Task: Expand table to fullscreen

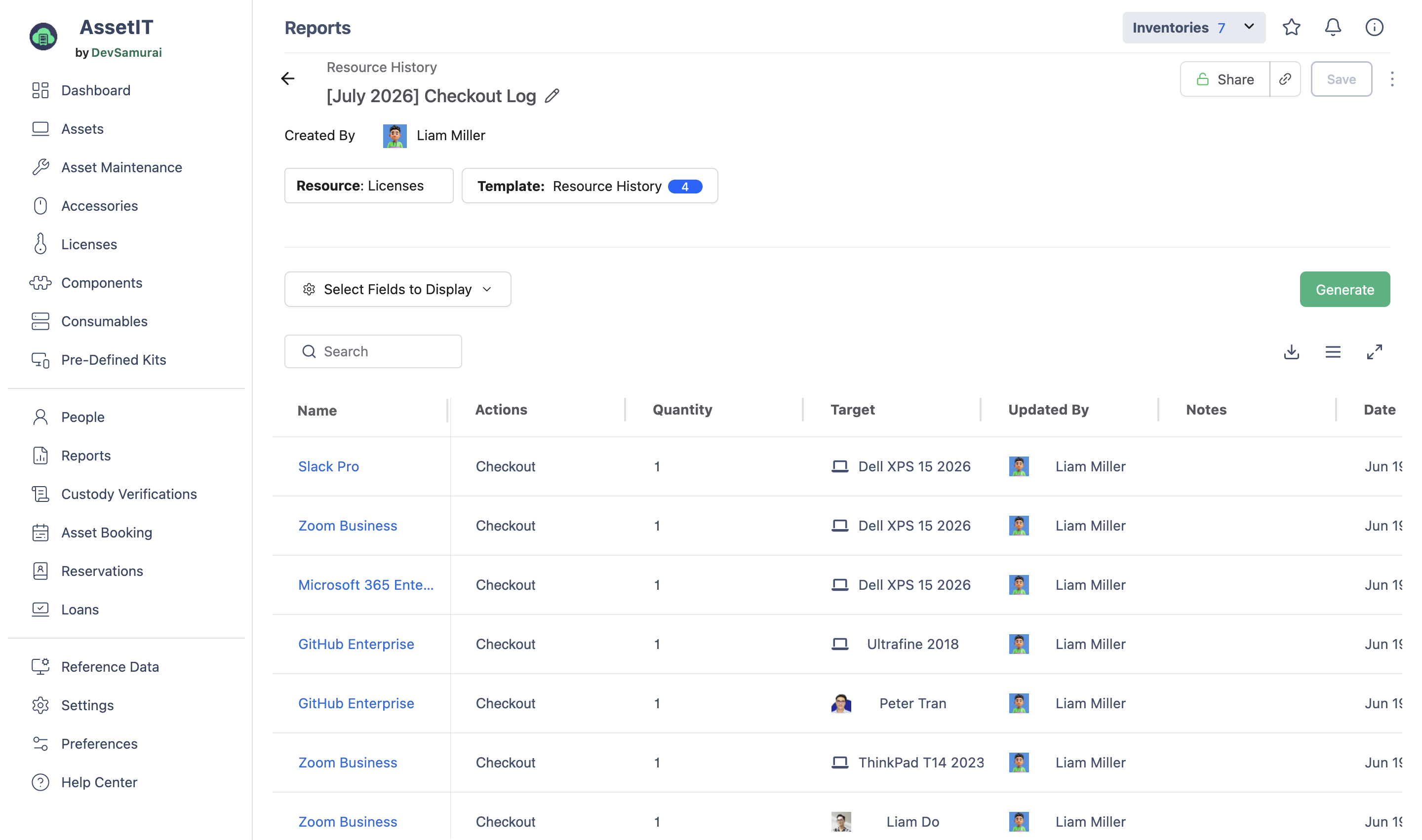Action: 1374,352
